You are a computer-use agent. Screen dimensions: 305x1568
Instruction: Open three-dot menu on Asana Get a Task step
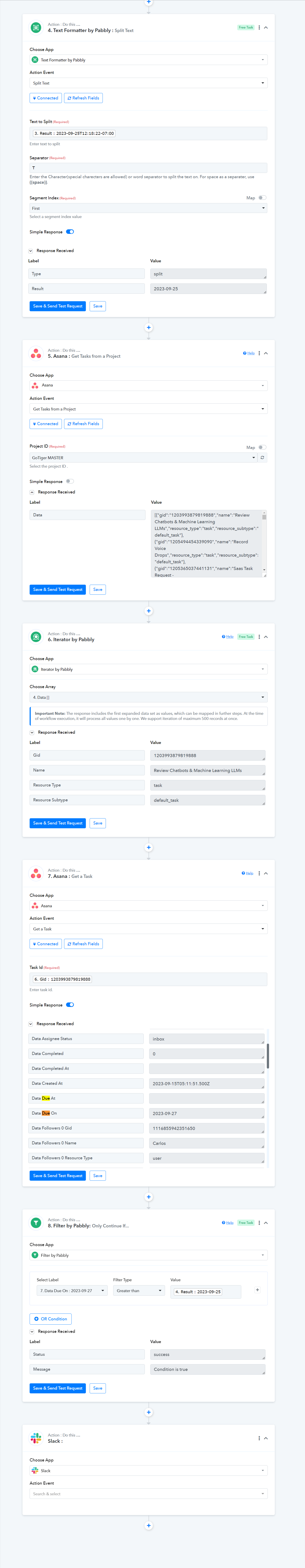(259, 873)
